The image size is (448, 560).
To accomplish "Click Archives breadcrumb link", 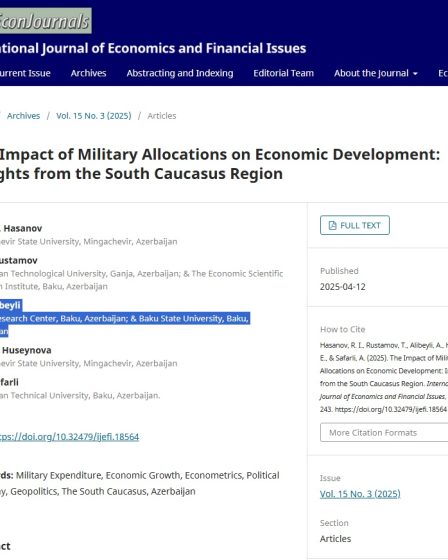I will coord(23,116).
